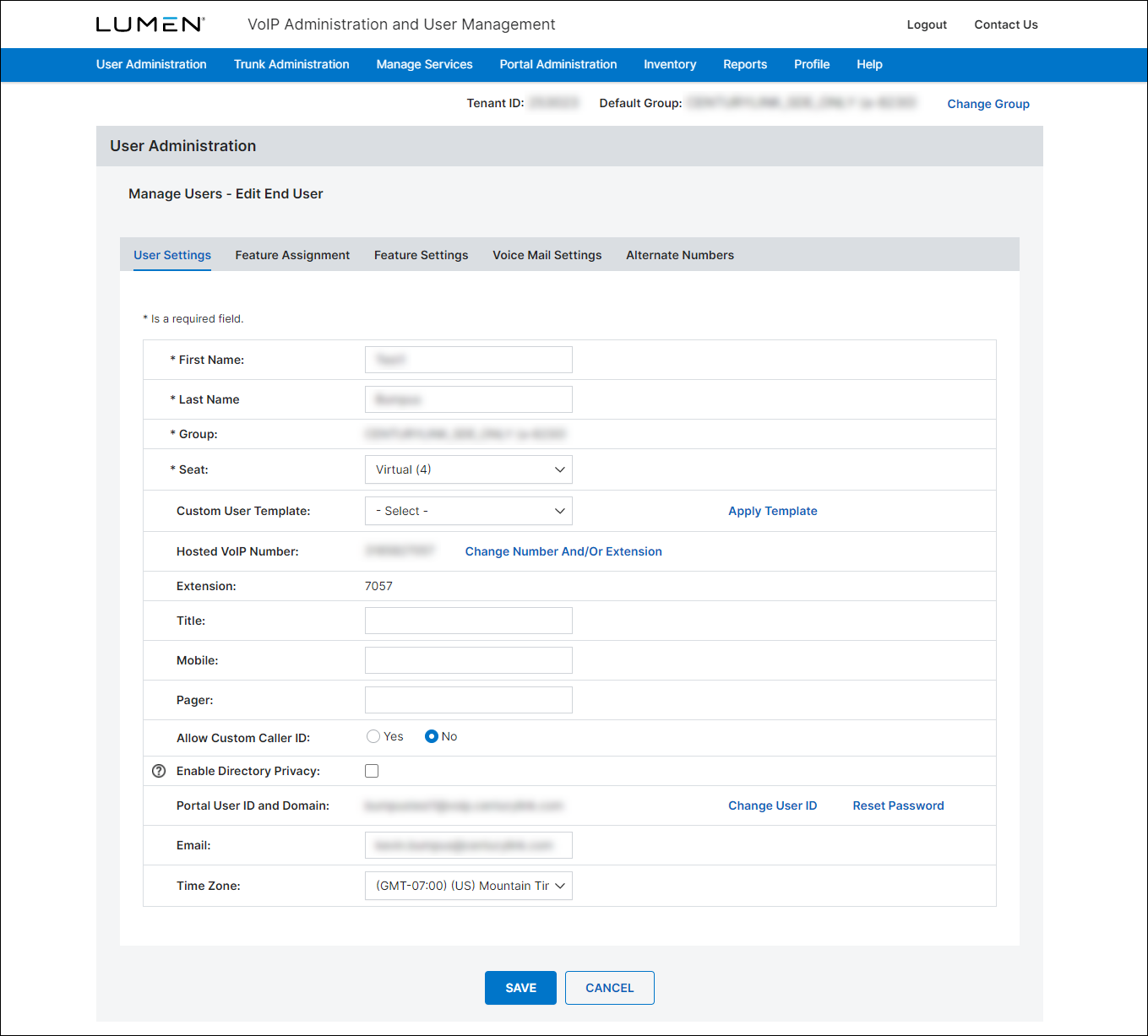The width and height of the screenshot is (1148, 1036).
Task: Open the Custom User Template selector
Action: pos(468,511)
